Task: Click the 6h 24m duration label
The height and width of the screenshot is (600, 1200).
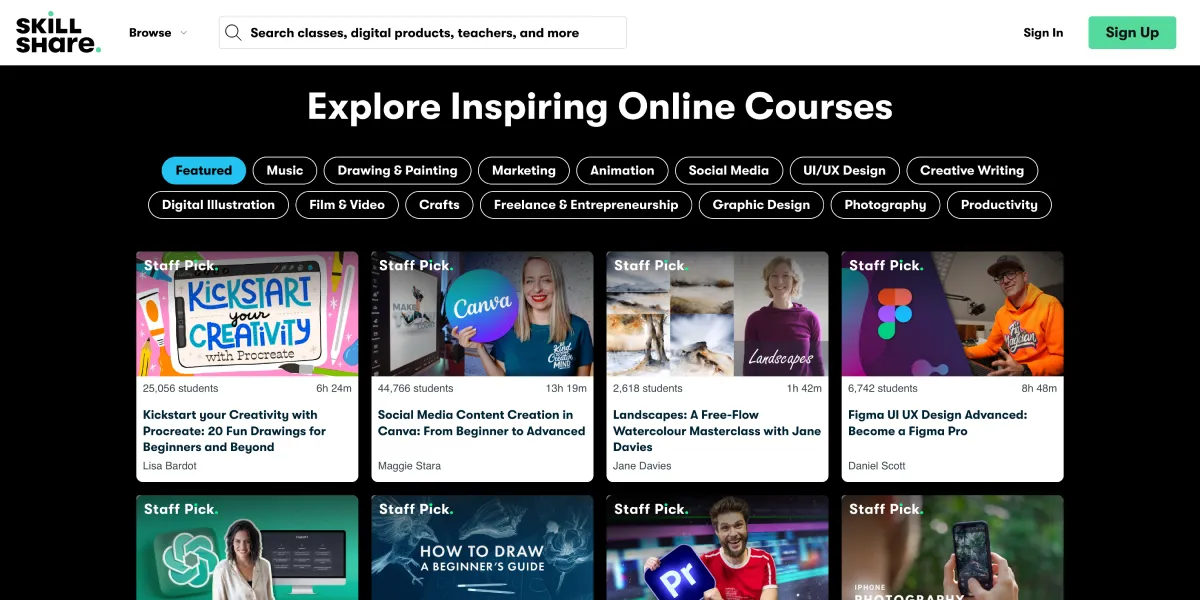Action: [334, 388]
